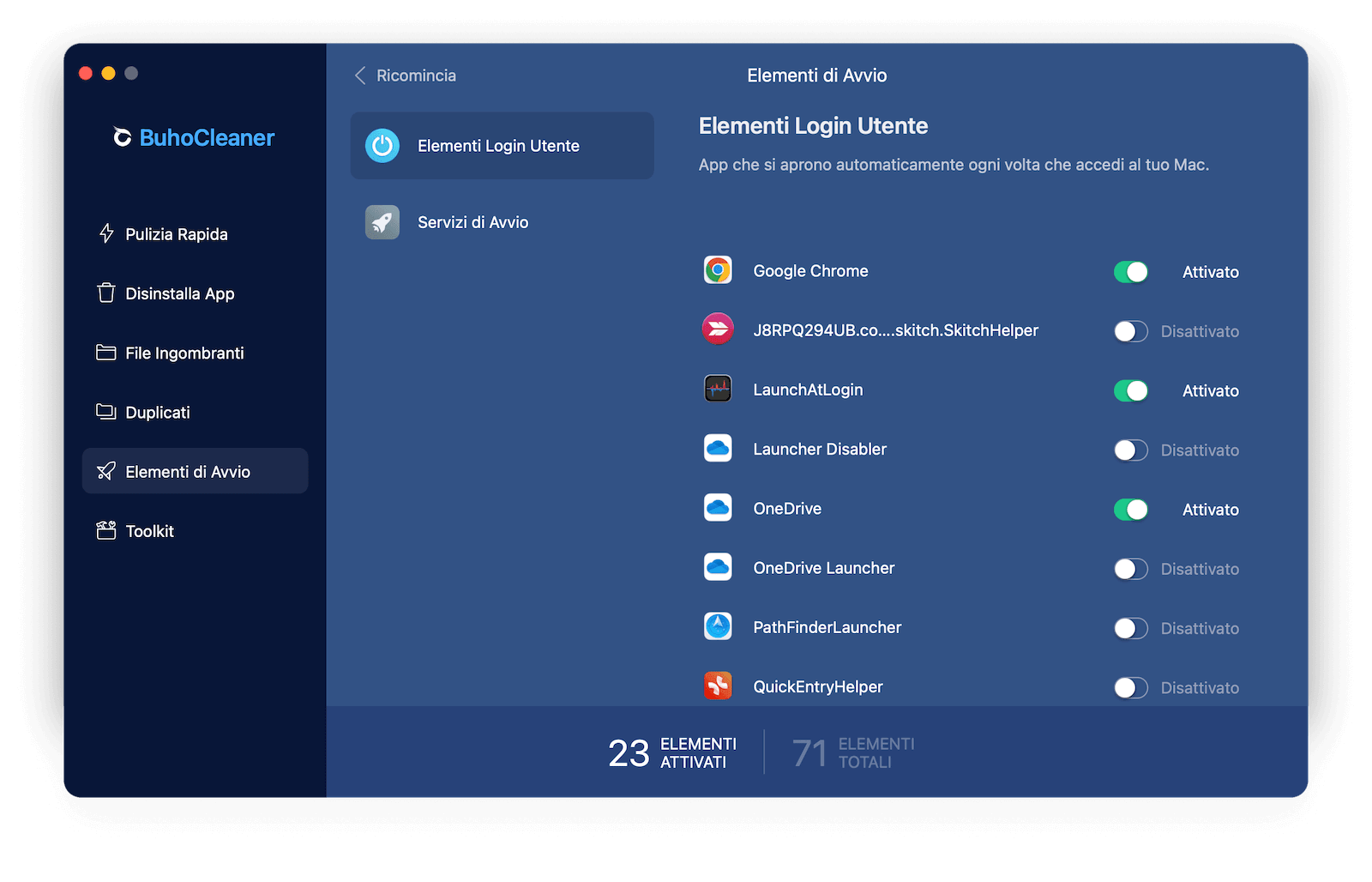The image size is (1372, 882).
Task: Click the Attivato label for OneDrive
Action: [x=1210, y=510]
